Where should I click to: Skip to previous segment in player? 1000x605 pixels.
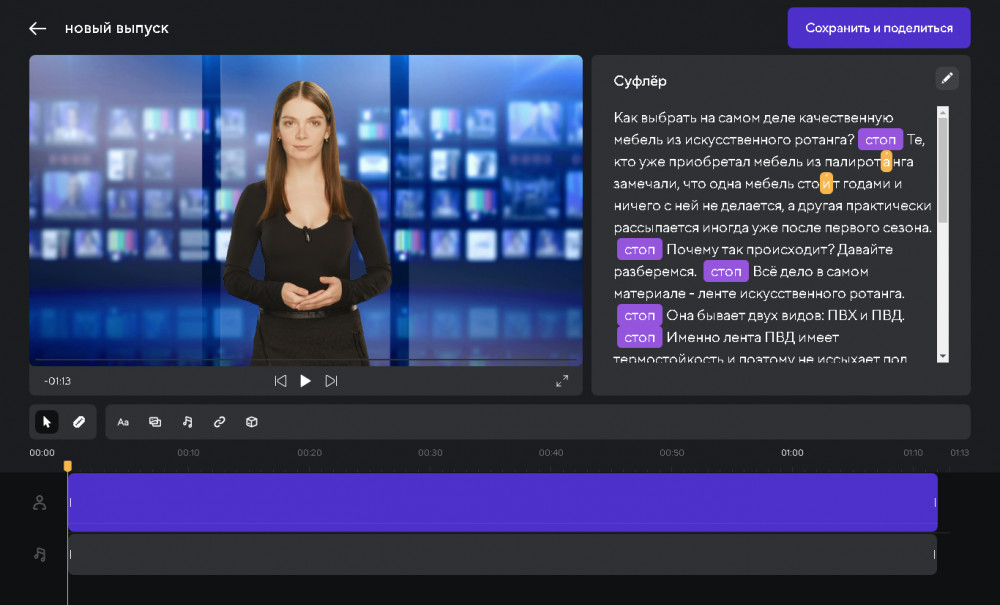[280, 381]
